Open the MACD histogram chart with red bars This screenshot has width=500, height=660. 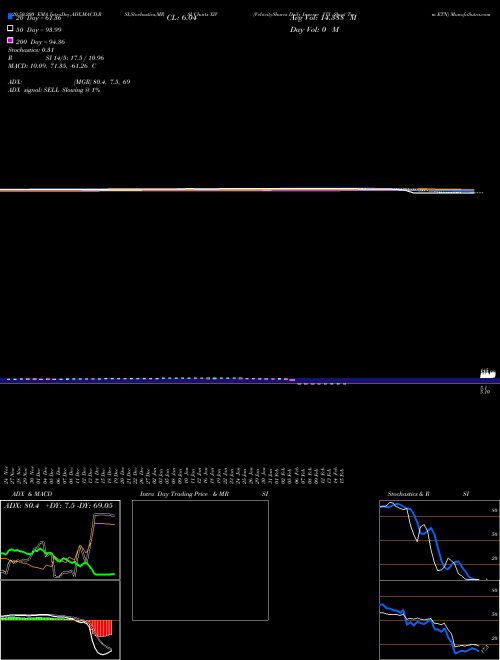pyautogui.click(x=60, y=620)
